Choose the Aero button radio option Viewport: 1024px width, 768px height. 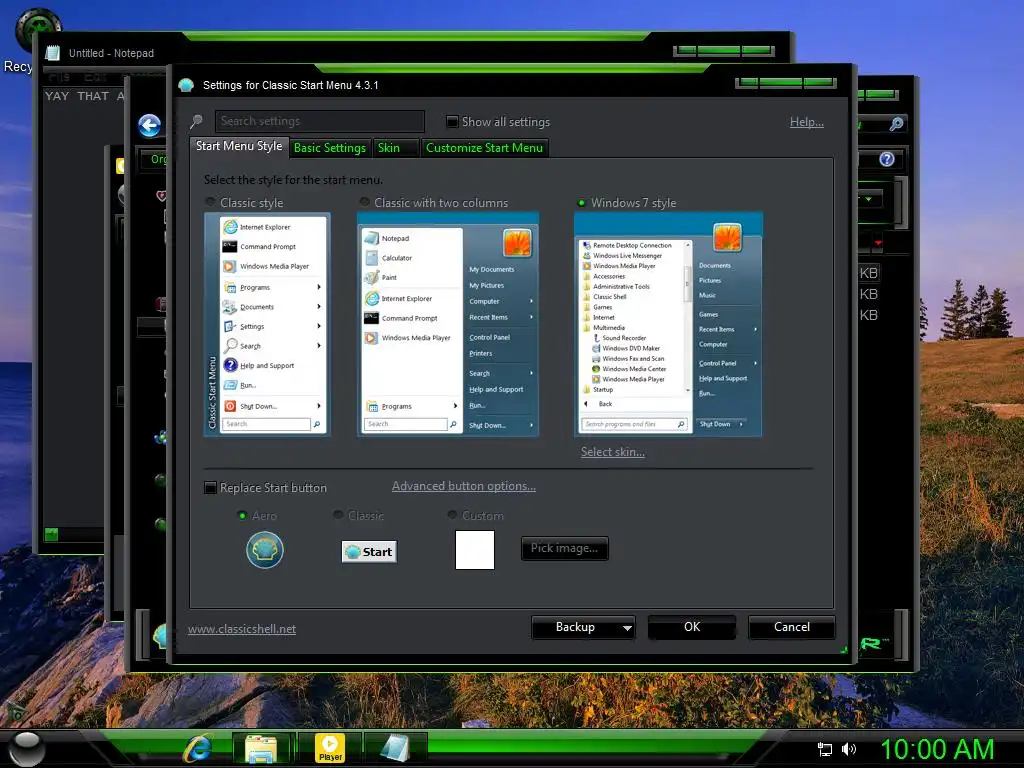point(242,516)
